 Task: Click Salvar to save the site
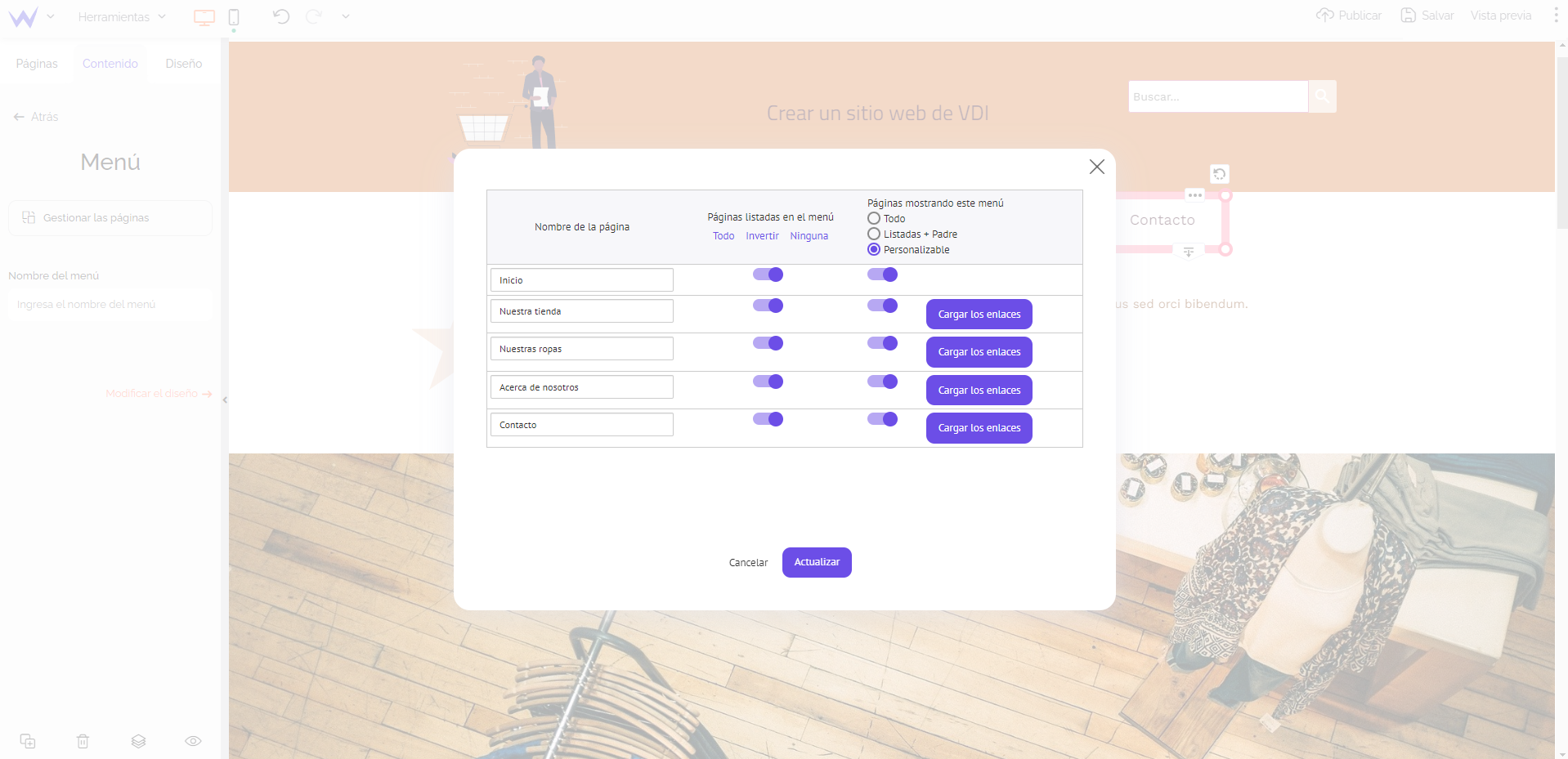pyautogui.click(x=1427, y=16)
